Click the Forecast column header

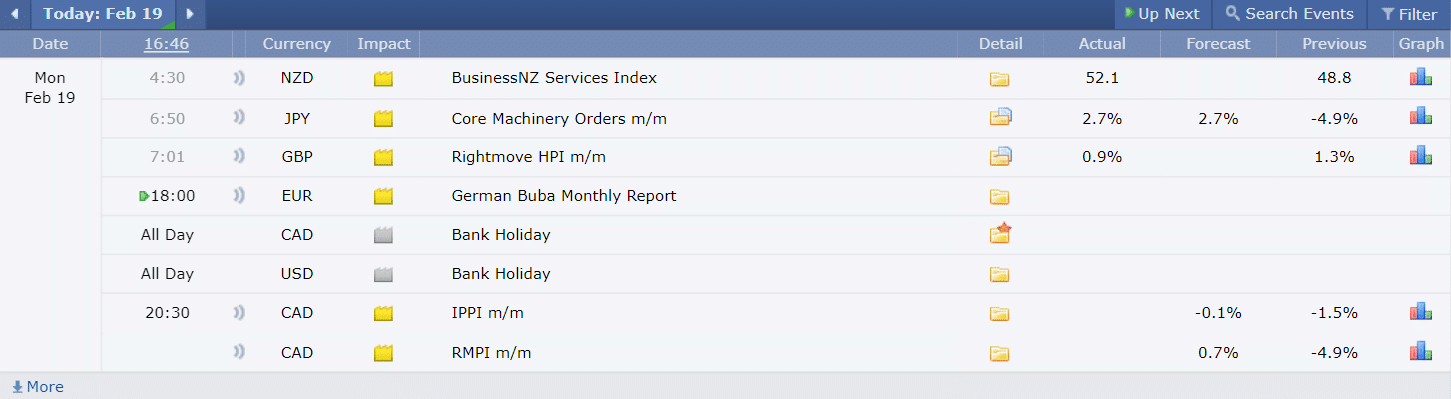coord(1218,44)
